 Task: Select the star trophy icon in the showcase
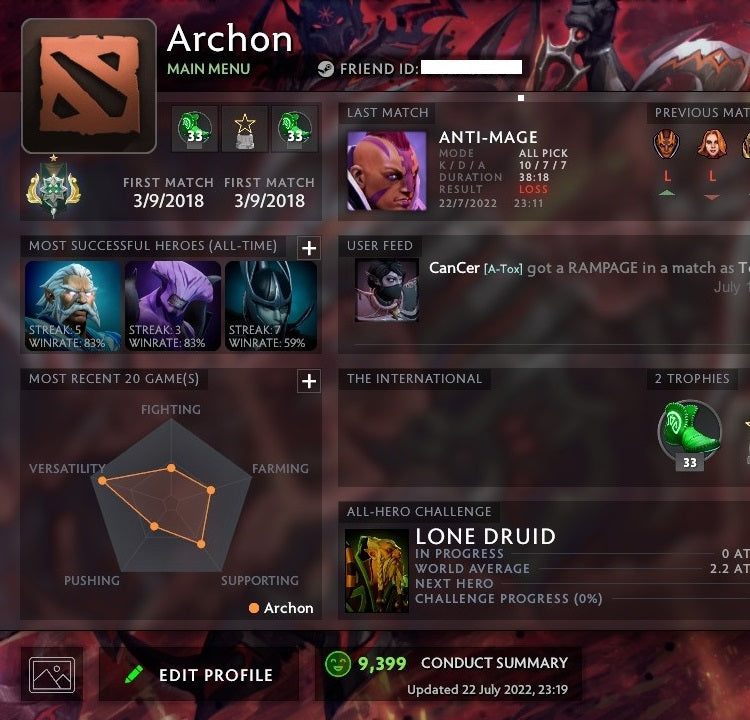[244, 129]
